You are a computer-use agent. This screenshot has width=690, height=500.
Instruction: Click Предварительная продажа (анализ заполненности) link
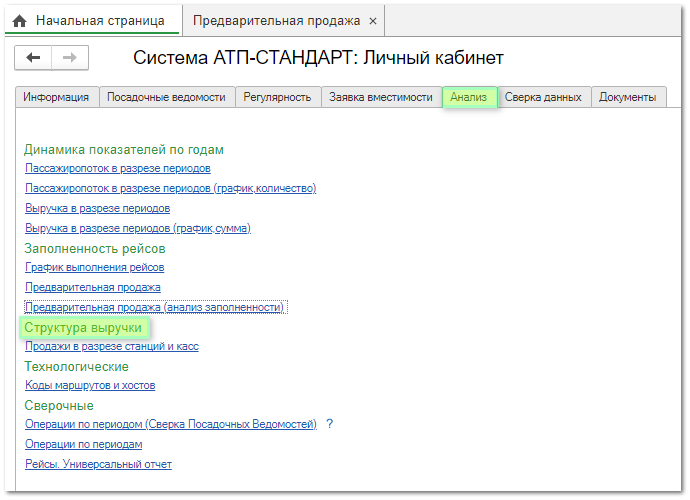(x=155, y=307)
